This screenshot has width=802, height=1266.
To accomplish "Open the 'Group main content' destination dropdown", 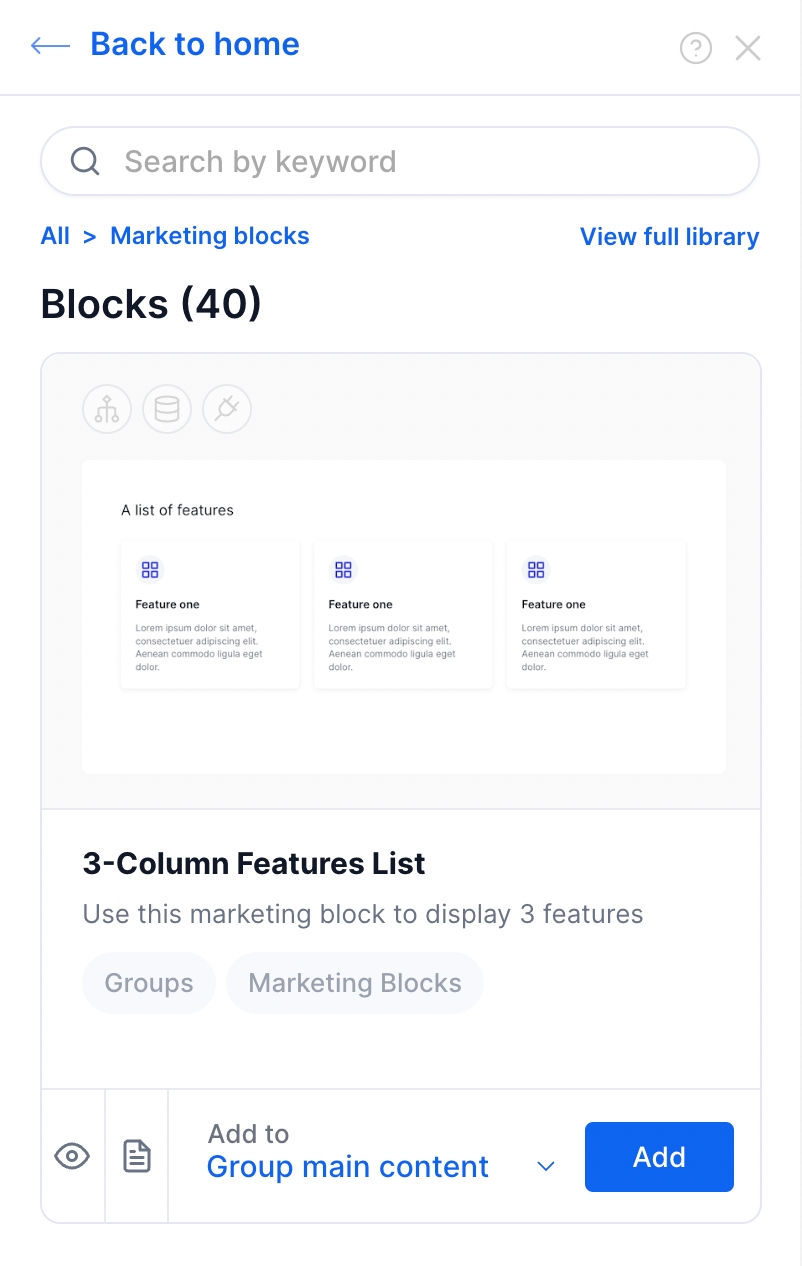I will click(x=348, y=1166).
